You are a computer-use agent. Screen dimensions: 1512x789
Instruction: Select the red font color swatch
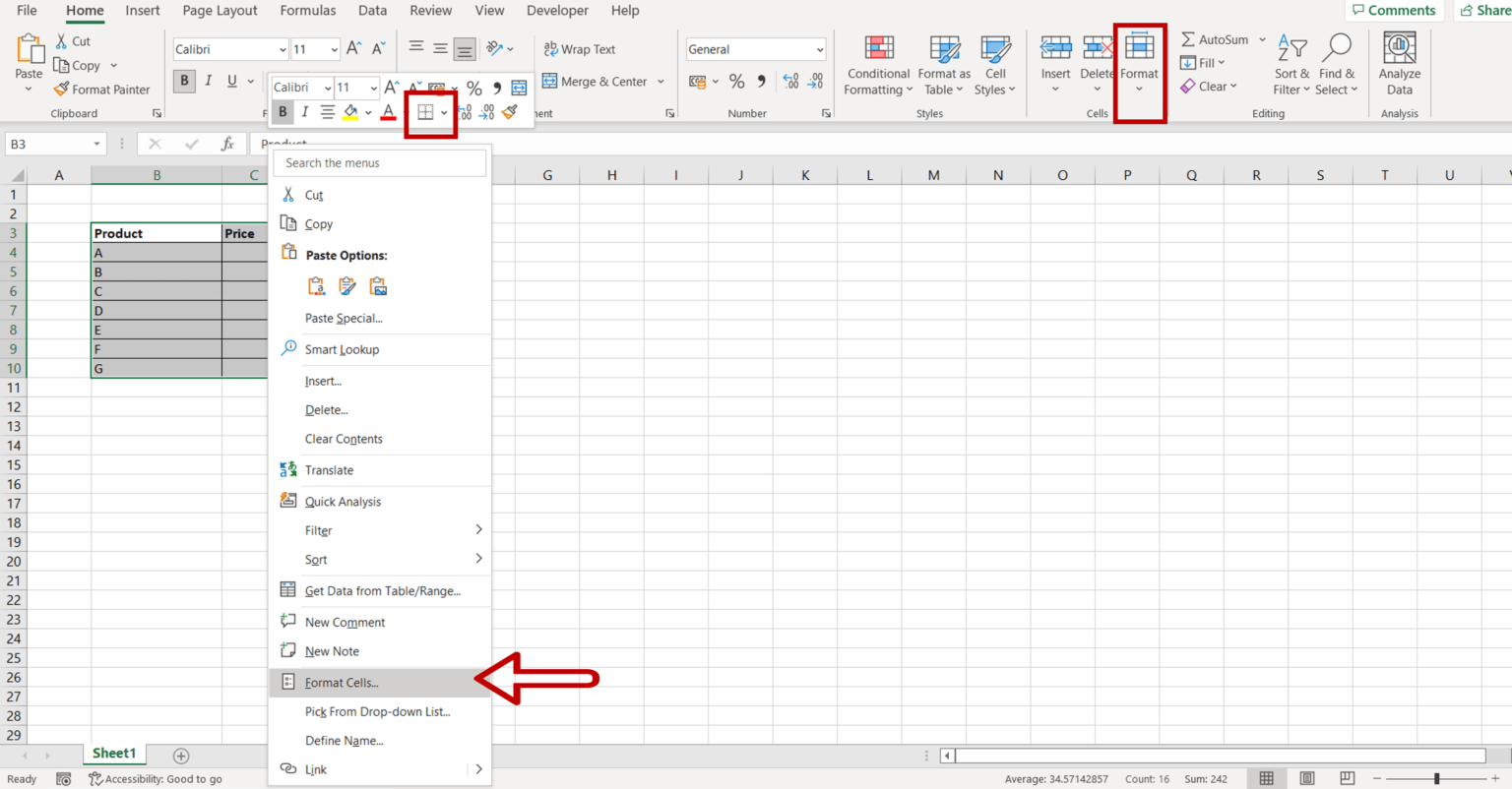coord(388,112)
